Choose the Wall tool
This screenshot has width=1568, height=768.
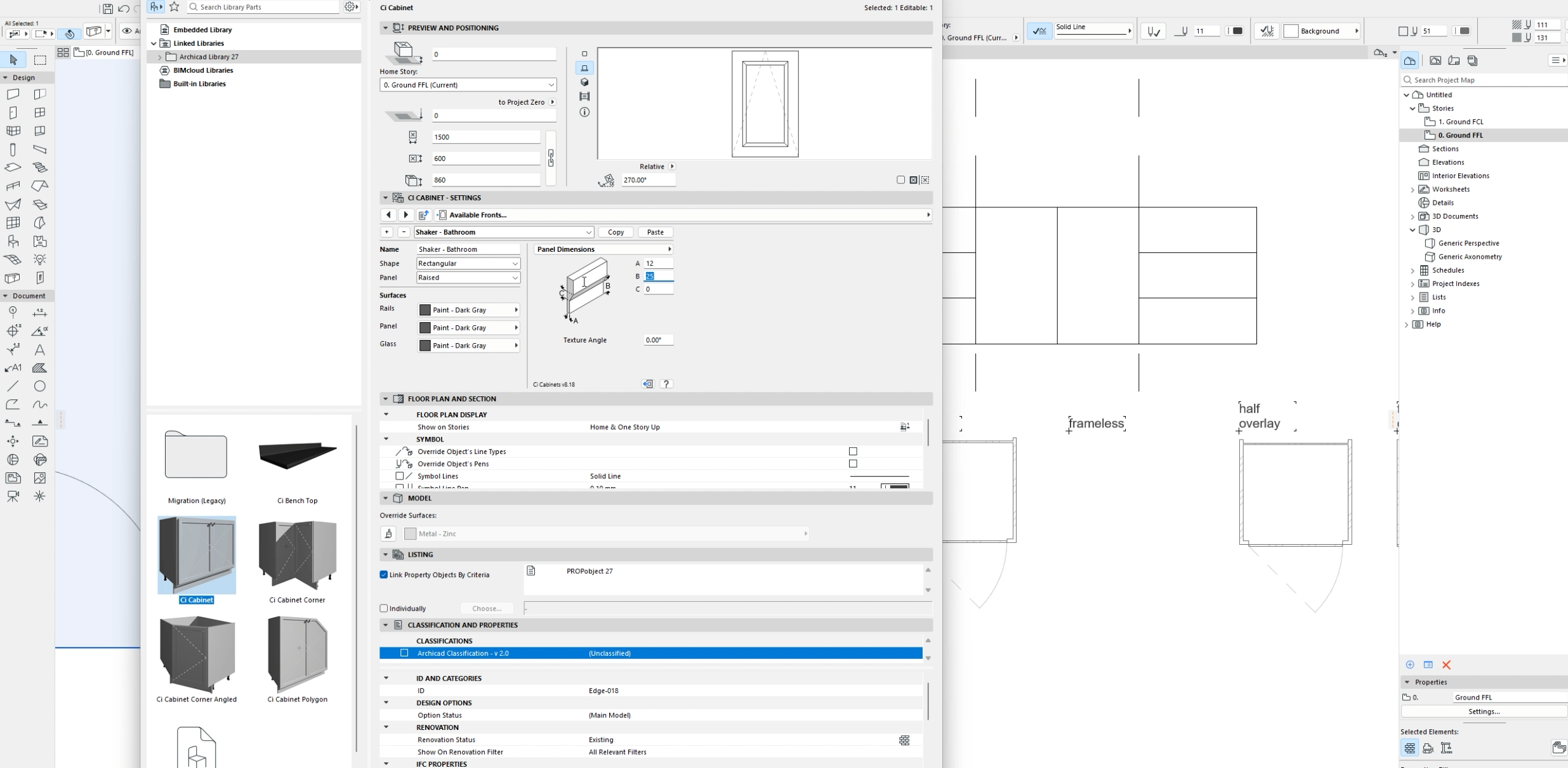[13, 94]
